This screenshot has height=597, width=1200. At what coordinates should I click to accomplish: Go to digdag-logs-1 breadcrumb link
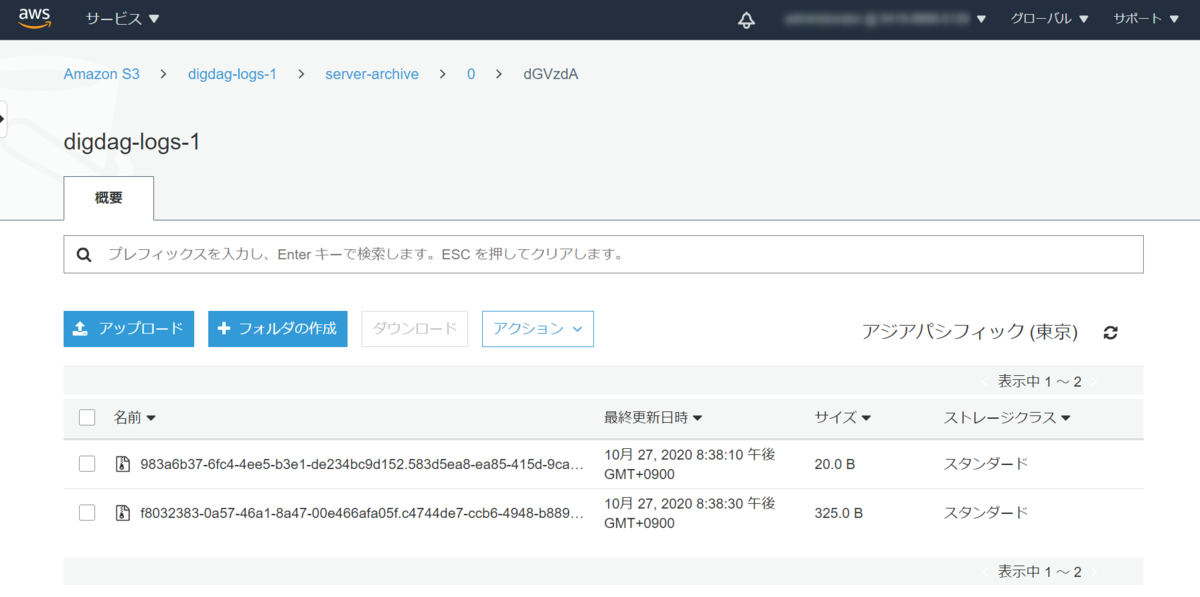coord(232,74)
